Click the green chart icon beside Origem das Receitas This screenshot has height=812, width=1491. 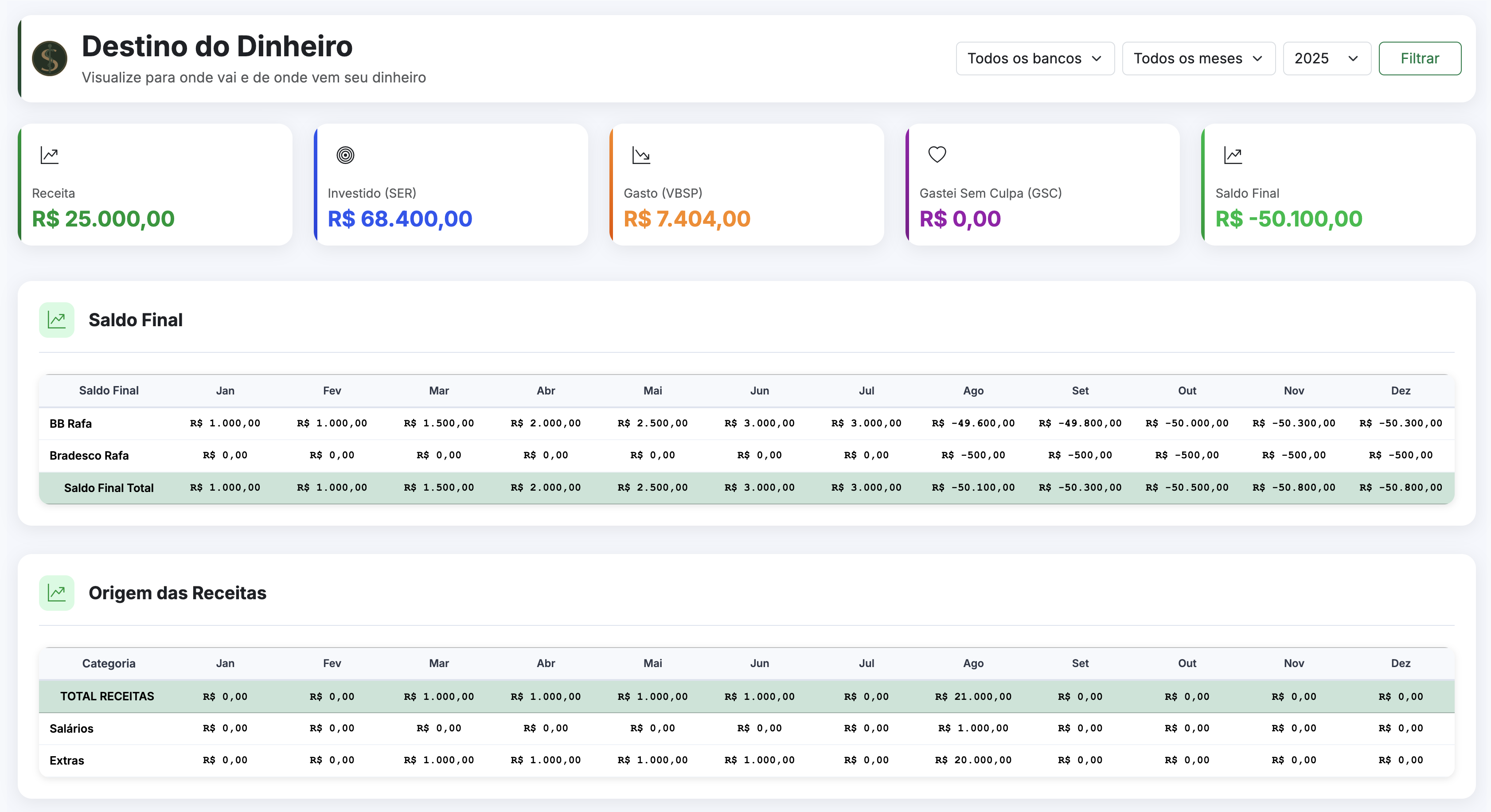[57, 593]
